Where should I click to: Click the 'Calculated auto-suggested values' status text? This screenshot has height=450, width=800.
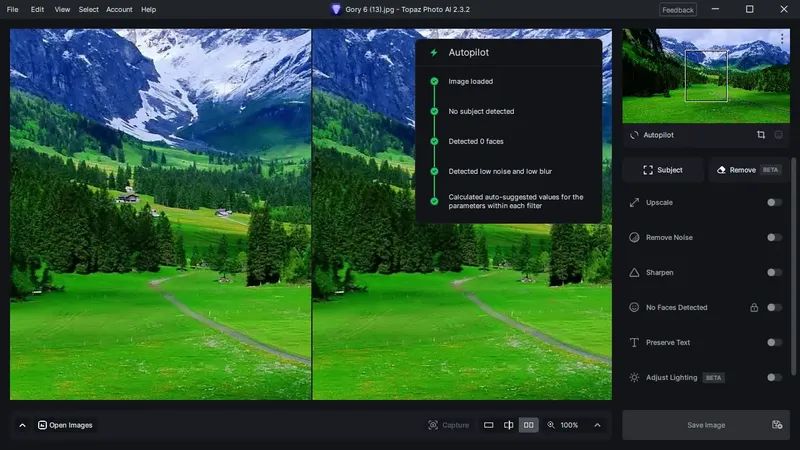pyautogui.click(x=516, y=201)
